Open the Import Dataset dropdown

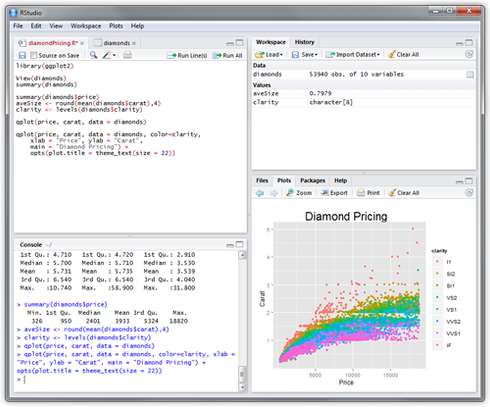(x=353, y=54)
